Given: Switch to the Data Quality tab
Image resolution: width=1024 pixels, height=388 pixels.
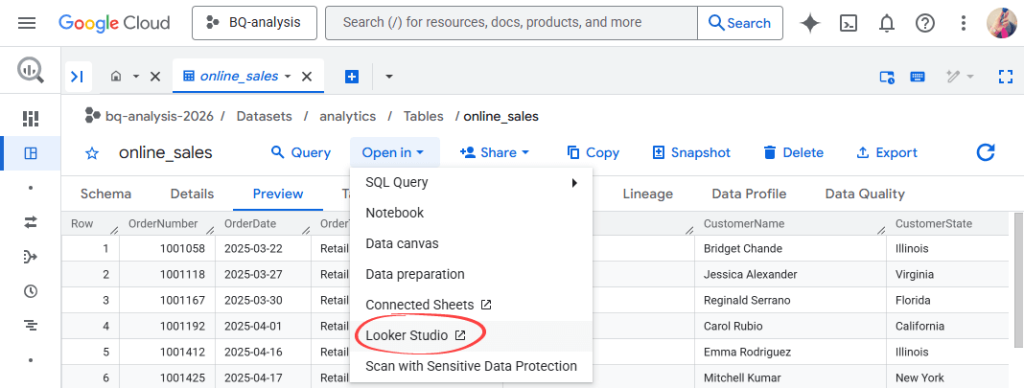Looking at the screenshot, I should (865, 194).
